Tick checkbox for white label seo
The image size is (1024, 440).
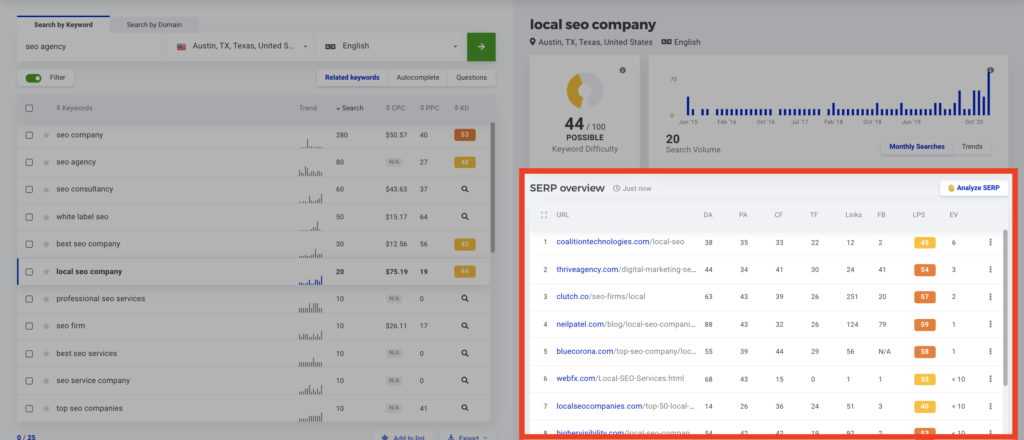[x=29, y=217]
